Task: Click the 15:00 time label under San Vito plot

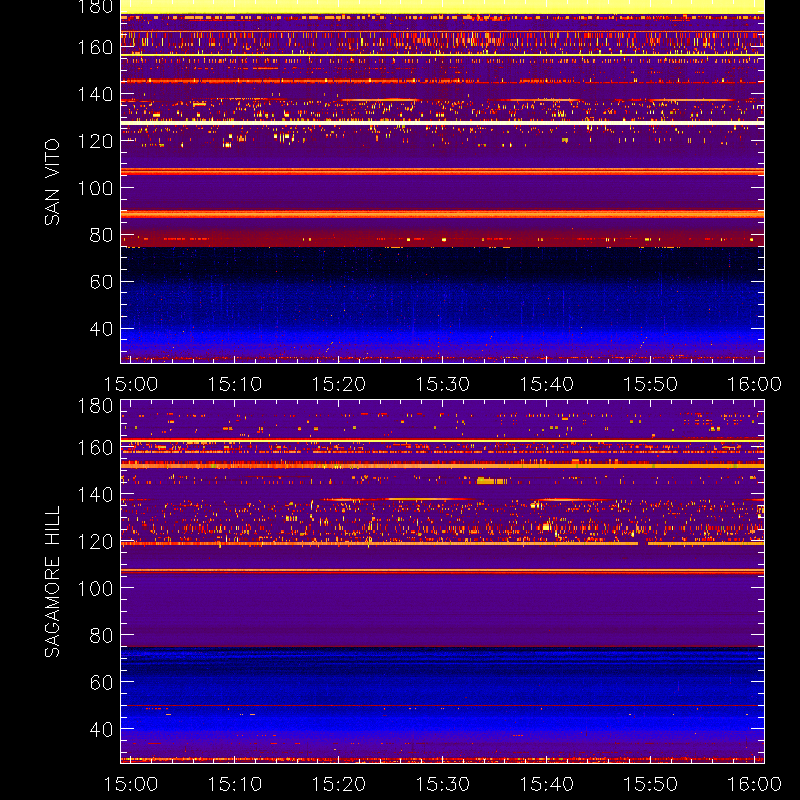Action: pos(131,384)
